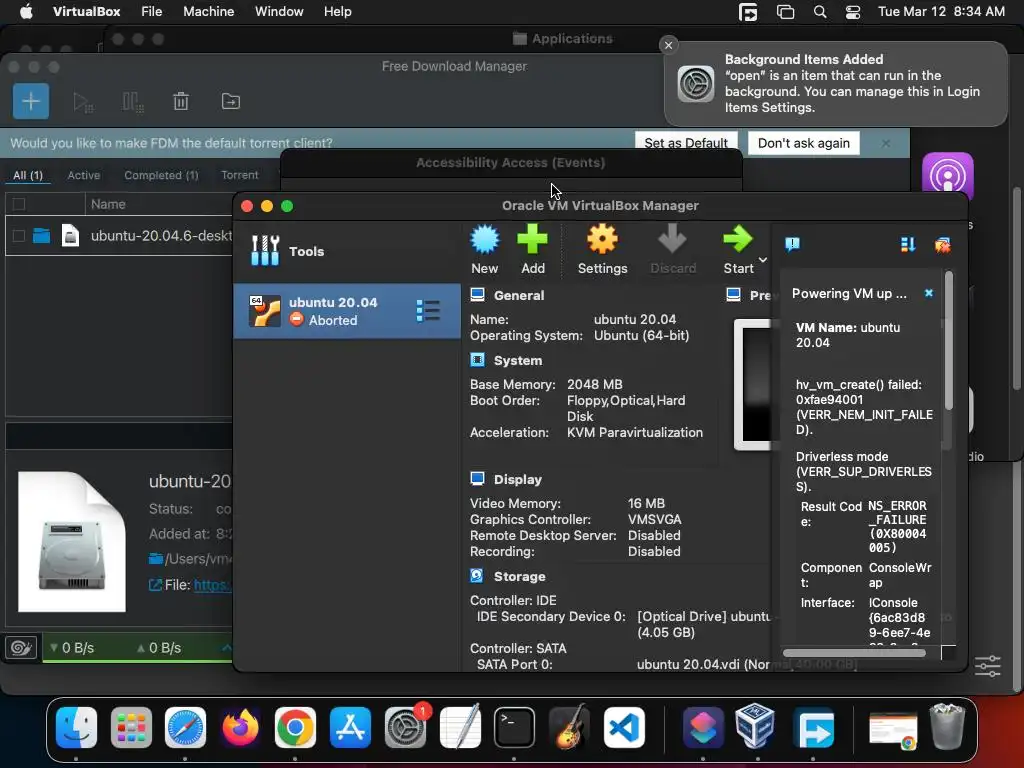The image size is (1024, 768).
Task: Click the File https link in FDM details
Action: 212,585
